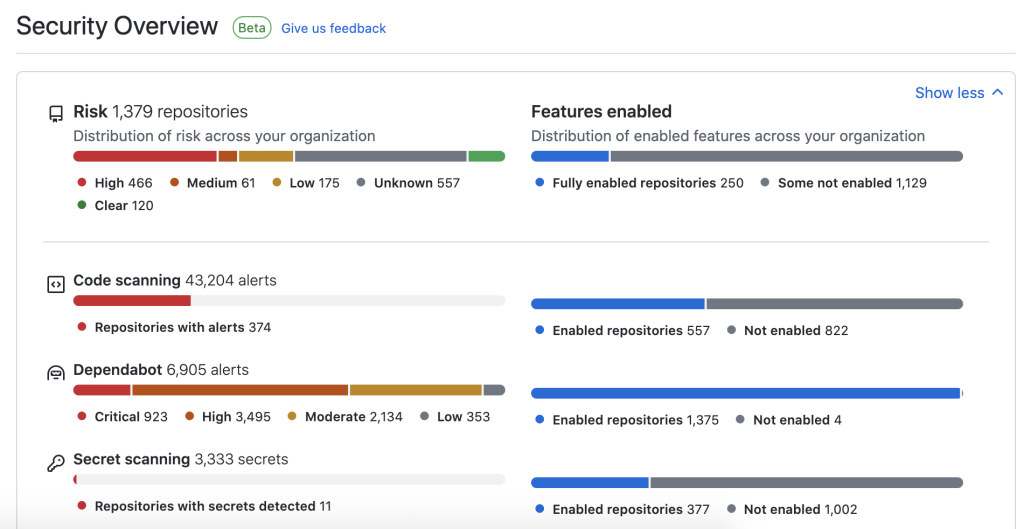This screenshot has width=1024, height=529.
Task: Select Repositories with alerts 374
Action: coord(182,327)
